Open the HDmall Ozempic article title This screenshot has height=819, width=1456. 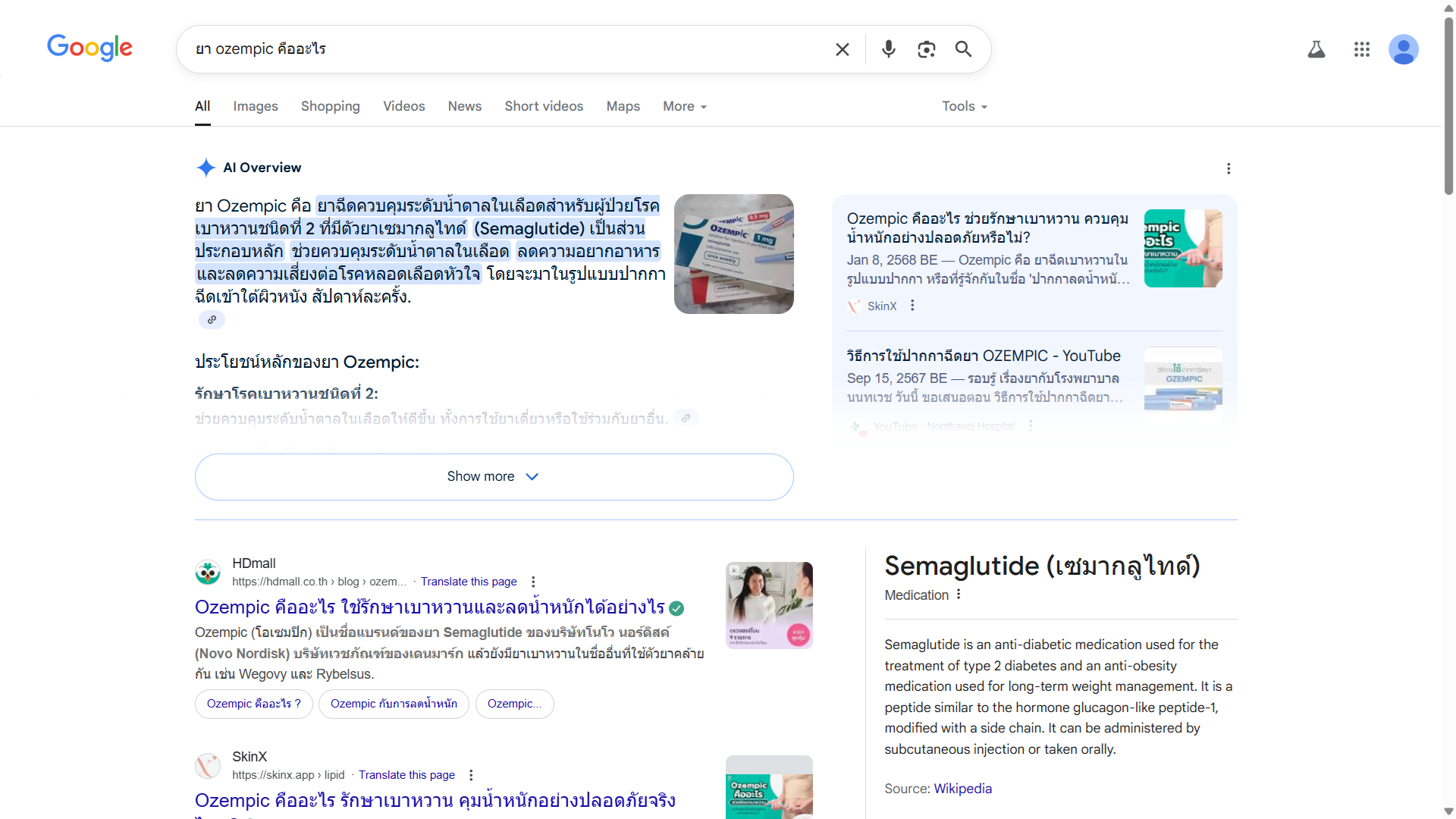(430, 607)
